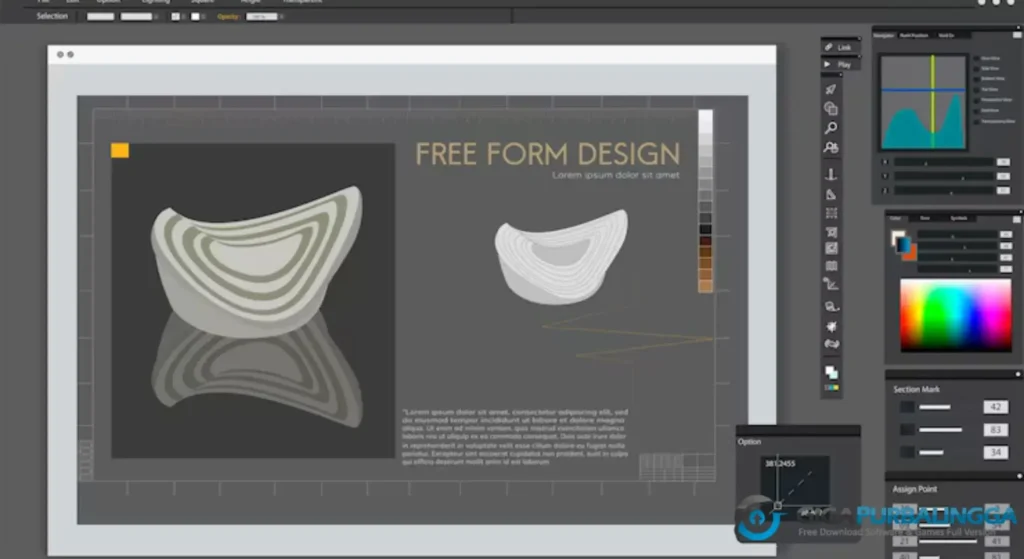Pick the axis graph tool

(x=831, y=284)
